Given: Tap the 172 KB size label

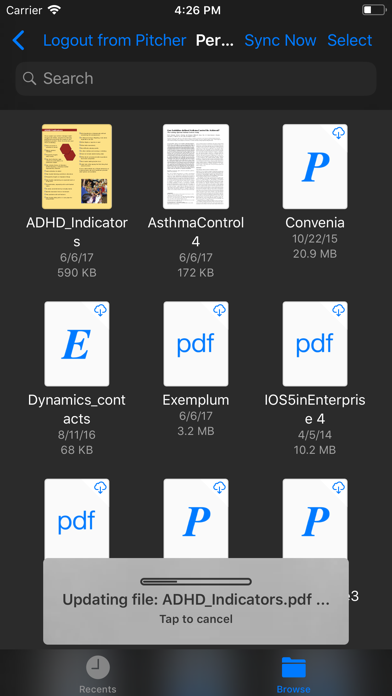Looking at the screenshot, I should pyautogui.click(x=196, y=273).
